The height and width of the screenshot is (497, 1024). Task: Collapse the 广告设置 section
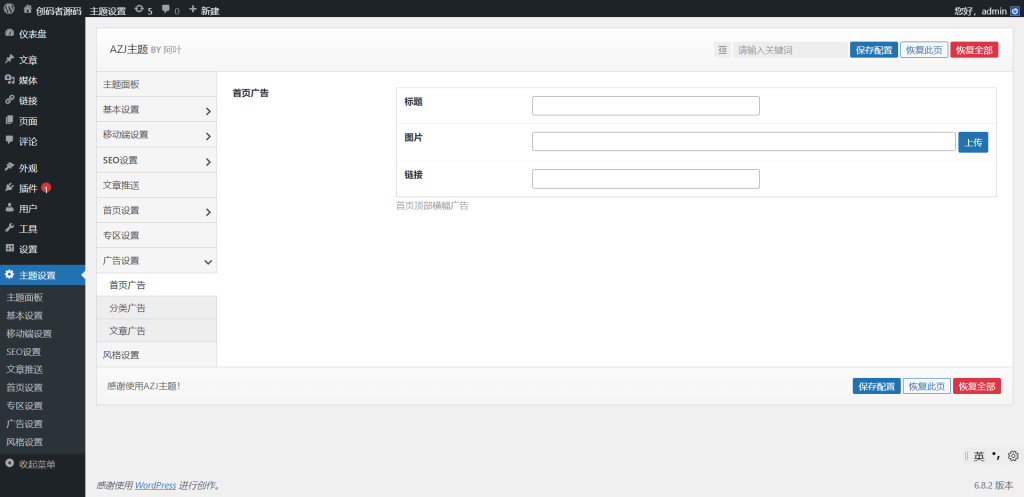pos(156,261)
